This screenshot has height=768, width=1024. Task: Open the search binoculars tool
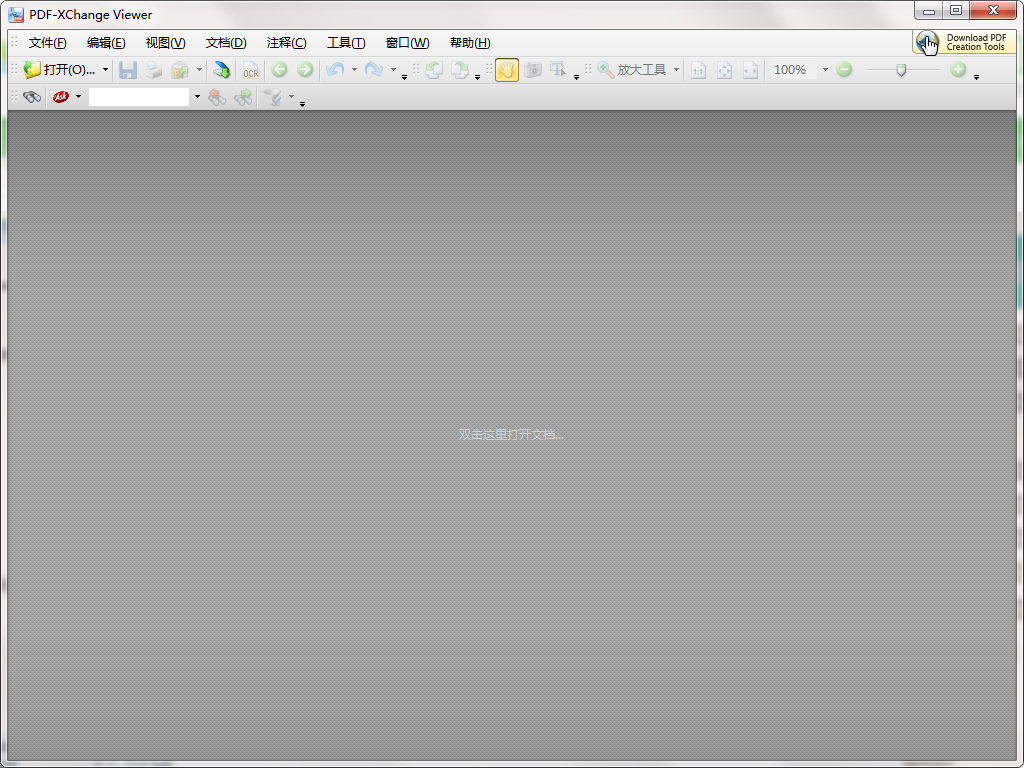coord(31,97)
